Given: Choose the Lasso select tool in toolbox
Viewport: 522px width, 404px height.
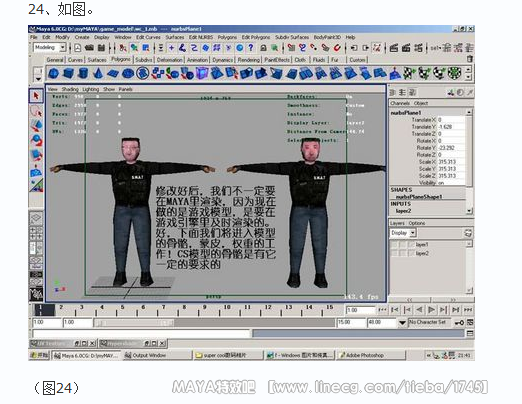Looking at the screenshot, I should 36,111.
